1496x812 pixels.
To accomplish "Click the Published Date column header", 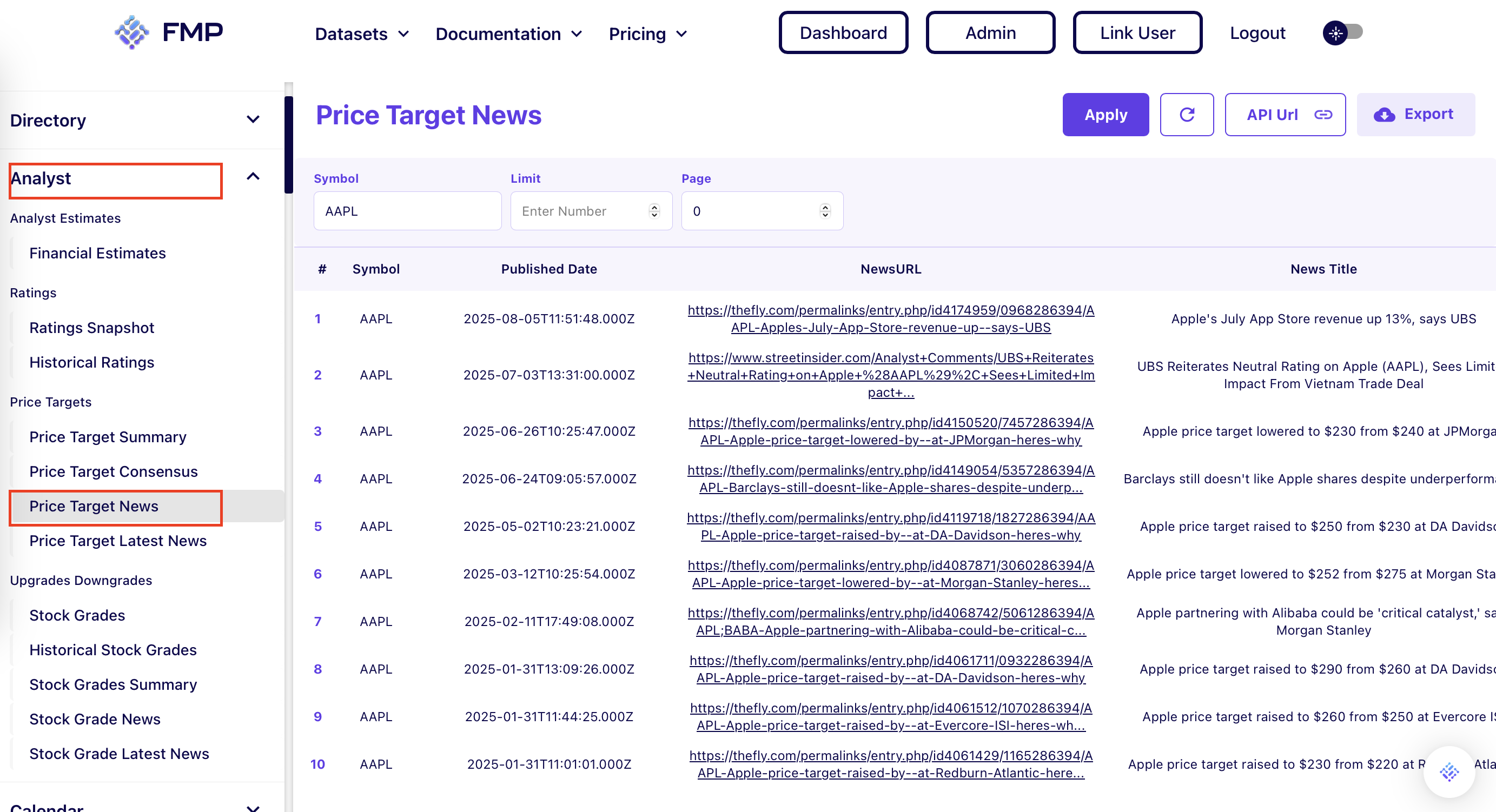I will tap(549, 269).
